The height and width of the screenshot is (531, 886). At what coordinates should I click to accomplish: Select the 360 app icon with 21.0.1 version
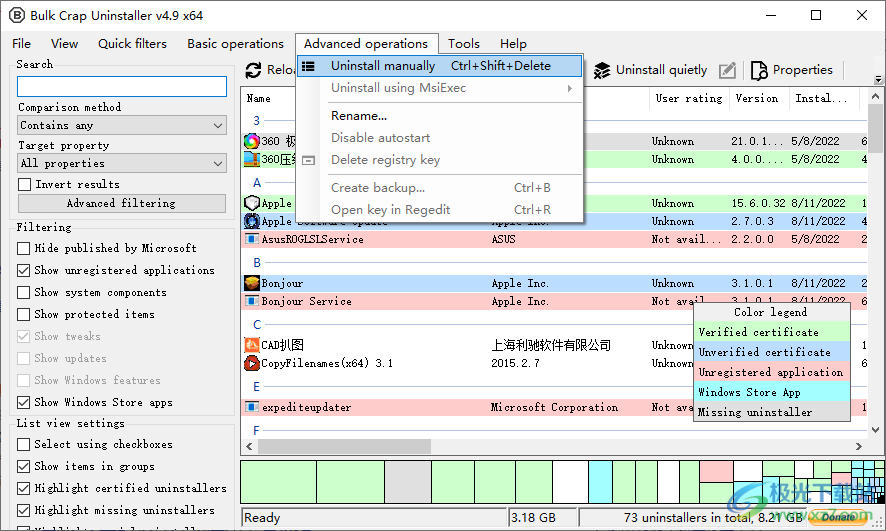[251, 141]
